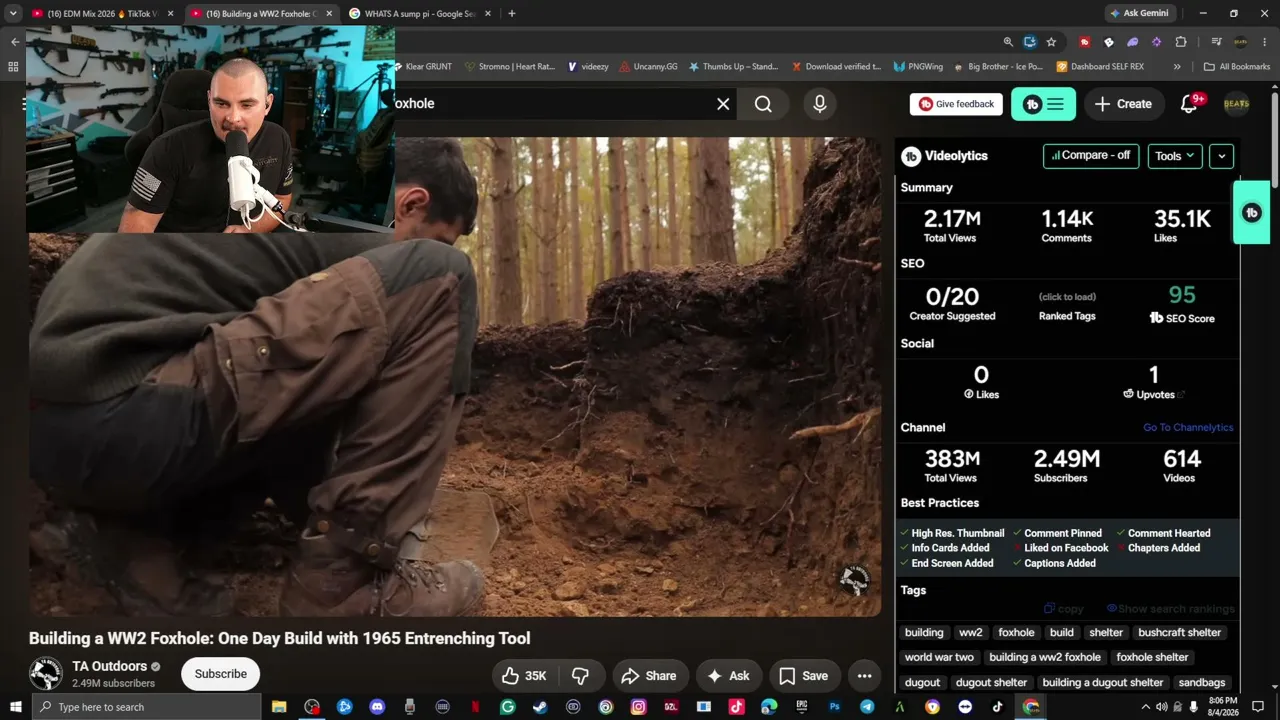This screenshot has height=720, width=1280.
Task: Open the Chrome extensions puzzle icon
Action: tap(1181, 42)
